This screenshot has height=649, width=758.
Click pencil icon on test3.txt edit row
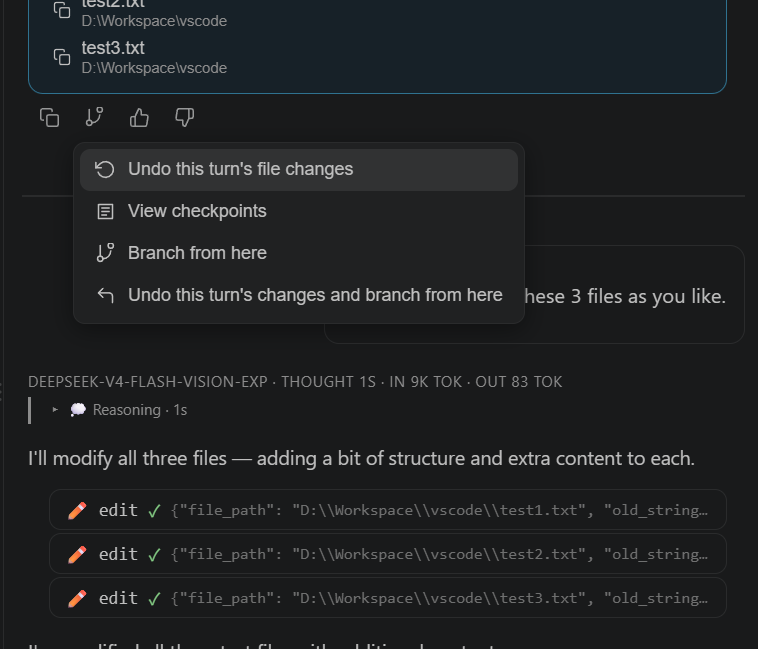[77, 598]
